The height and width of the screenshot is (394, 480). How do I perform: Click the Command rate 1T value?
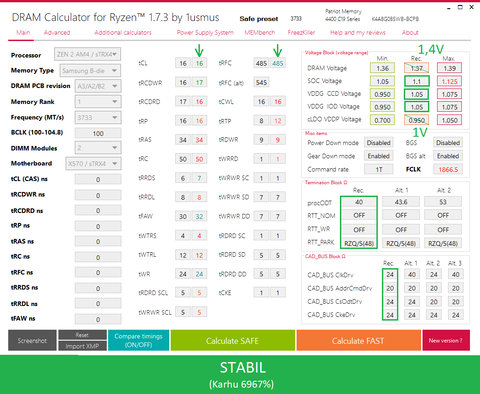point(379,169)
